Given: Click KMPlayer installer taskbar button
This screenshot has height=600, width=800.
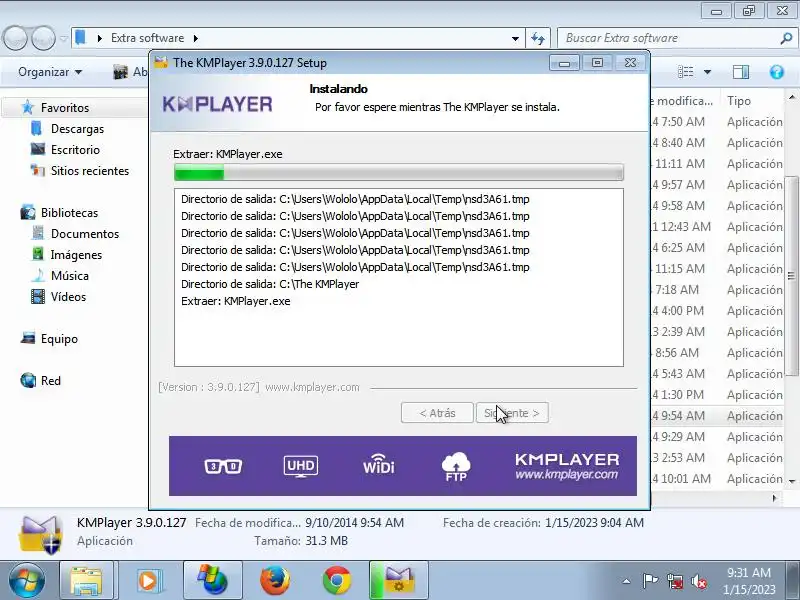Looking at the screenshot, I should coord(399,580).
